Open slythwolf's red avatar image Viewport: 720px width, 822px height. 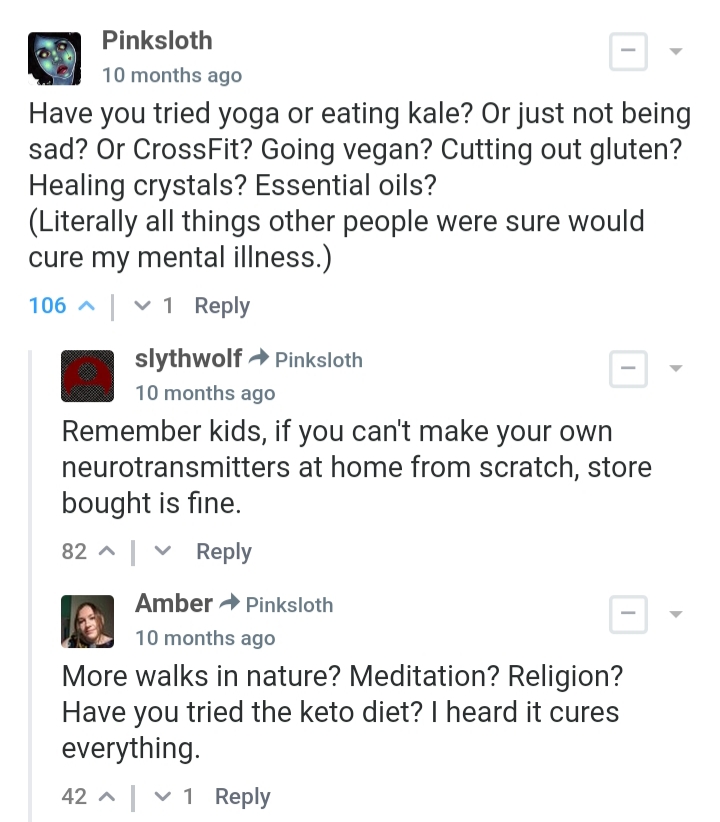(x=88, y=375)
